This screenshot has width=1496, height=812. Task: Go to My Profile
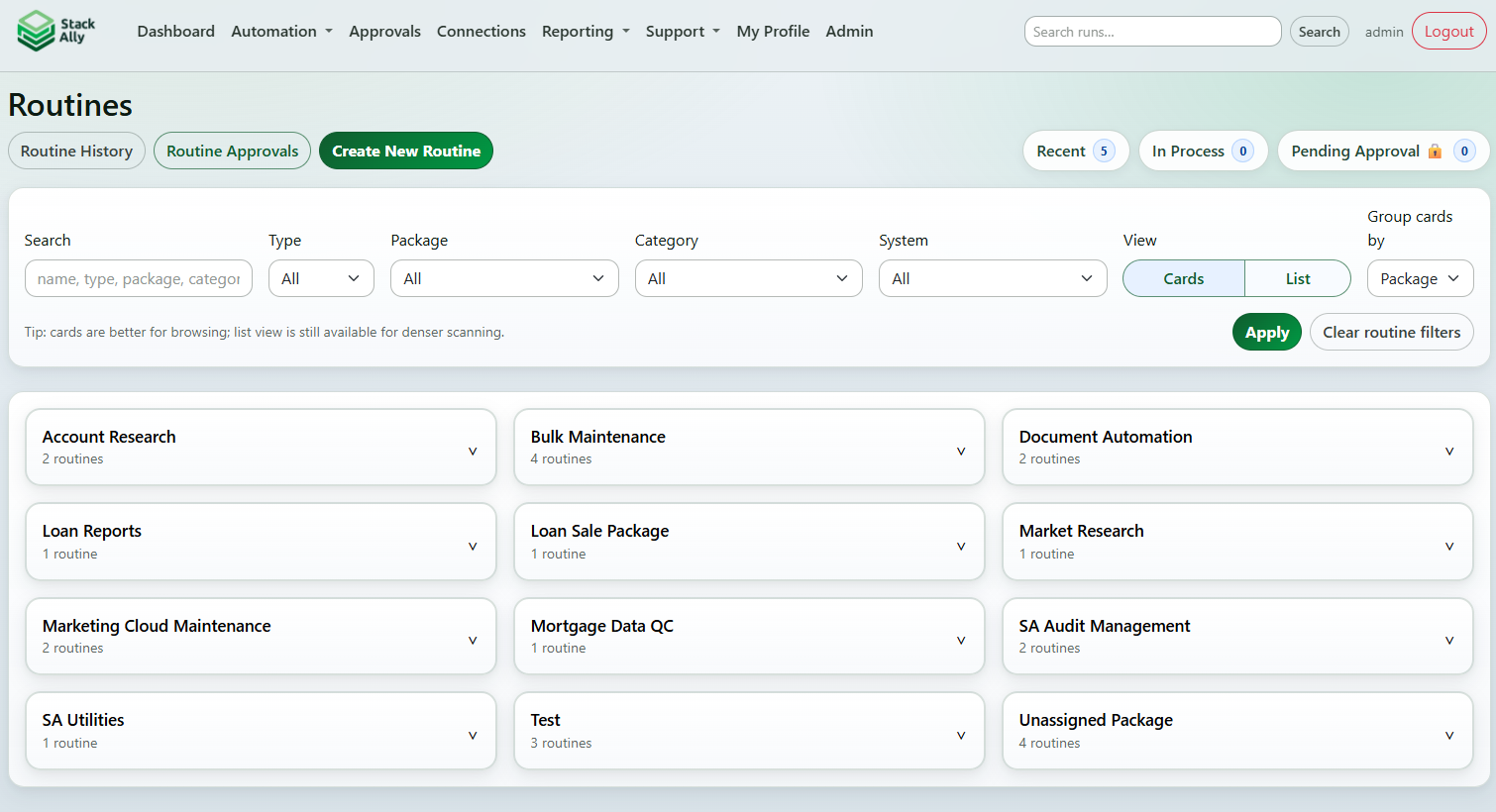pyautogui.click(x=773, y=31)
